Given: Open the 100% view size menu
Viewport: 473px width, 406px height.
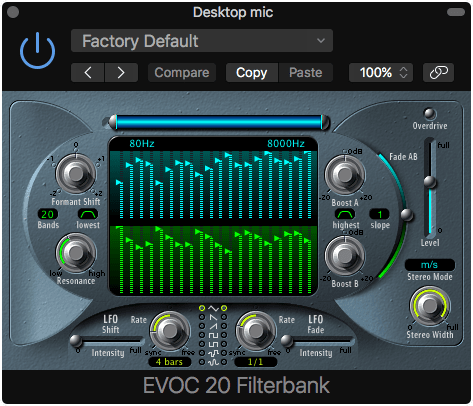Looking at the screenshot, I should tap(381, 72).
